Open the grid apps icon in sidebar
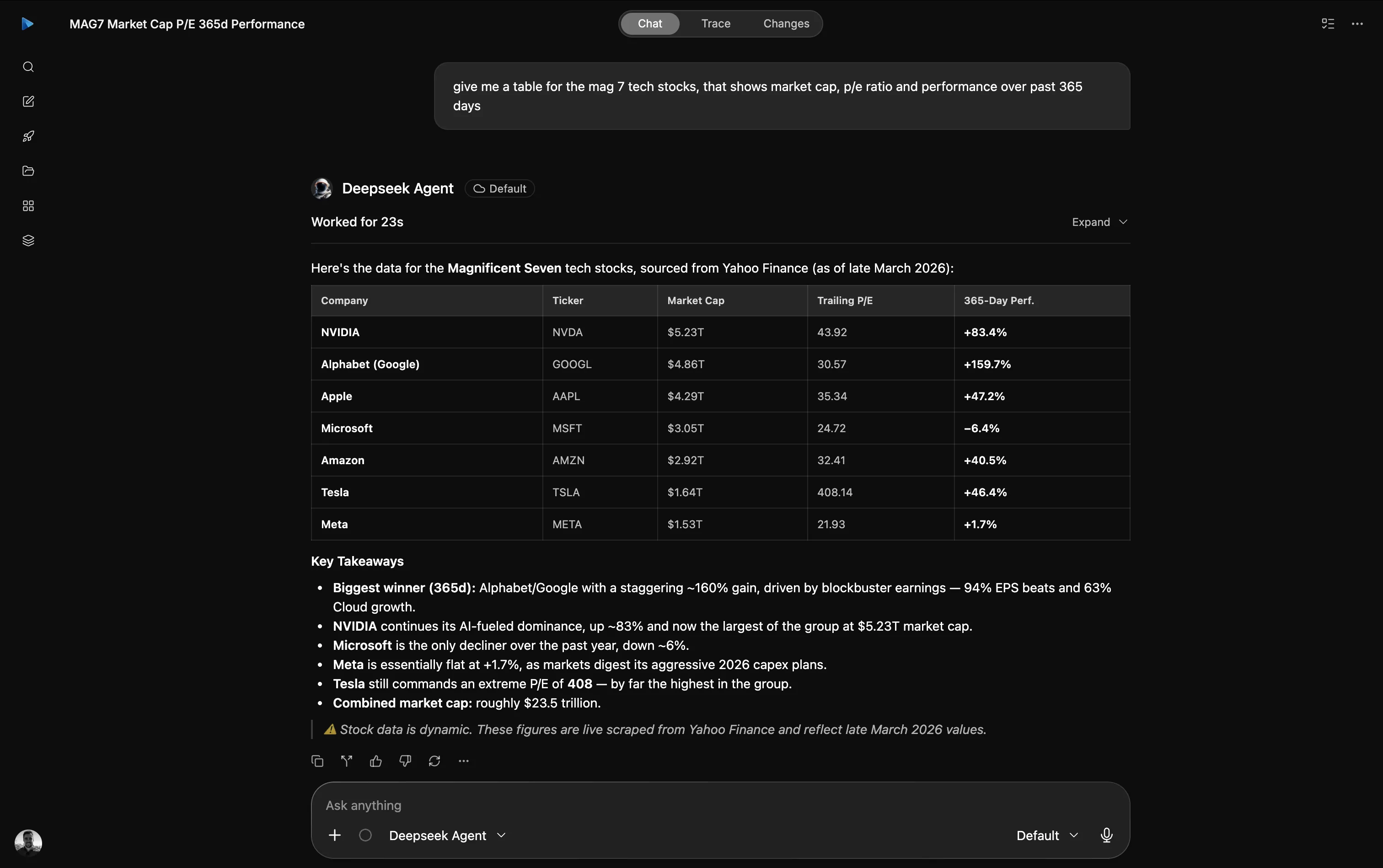The height and width of the screenshot is (868, 1383). (x=28, y=205)
